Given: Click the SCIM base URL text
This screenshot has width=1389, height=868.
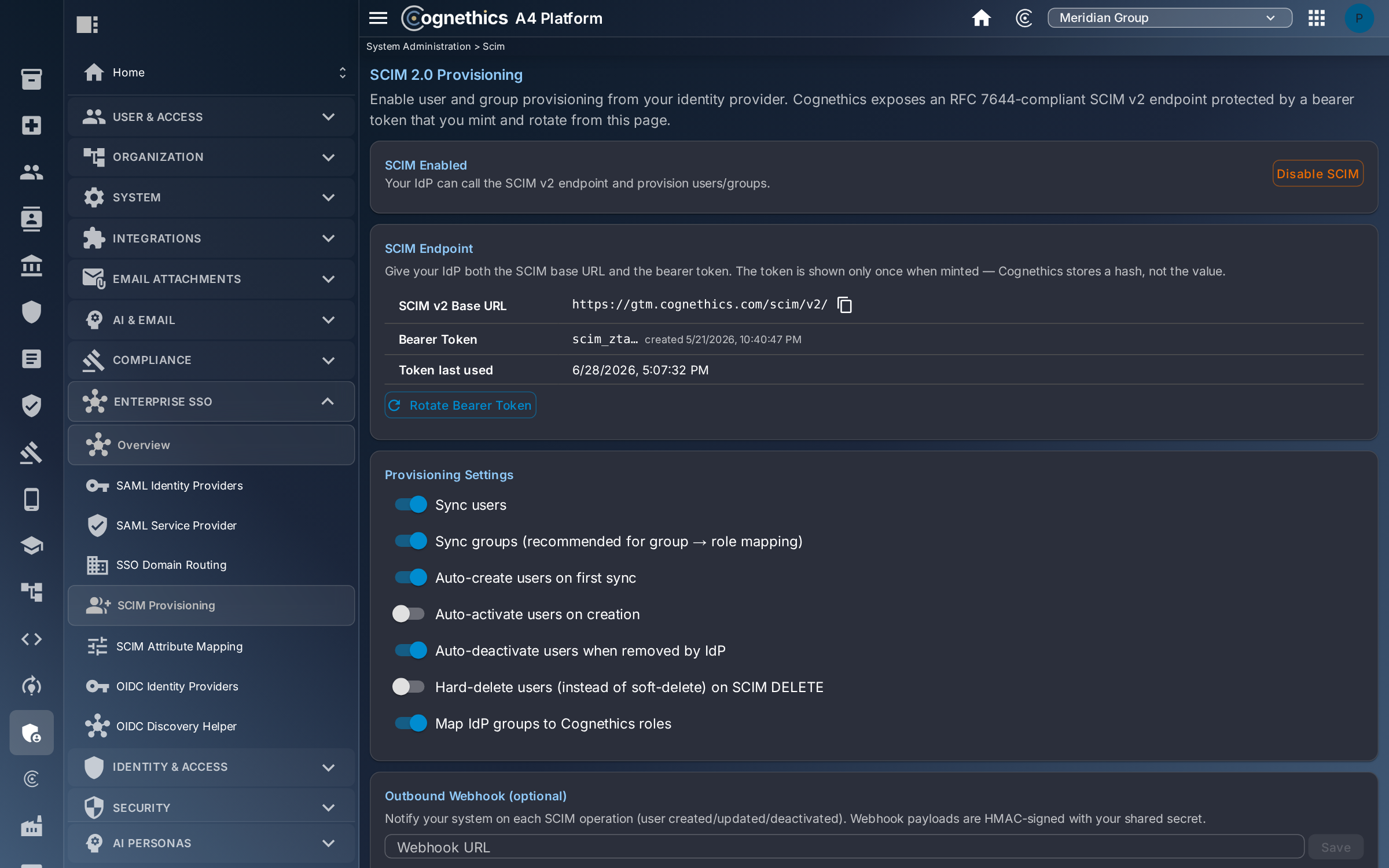Looking at the screenshot, I should [700, 304].
